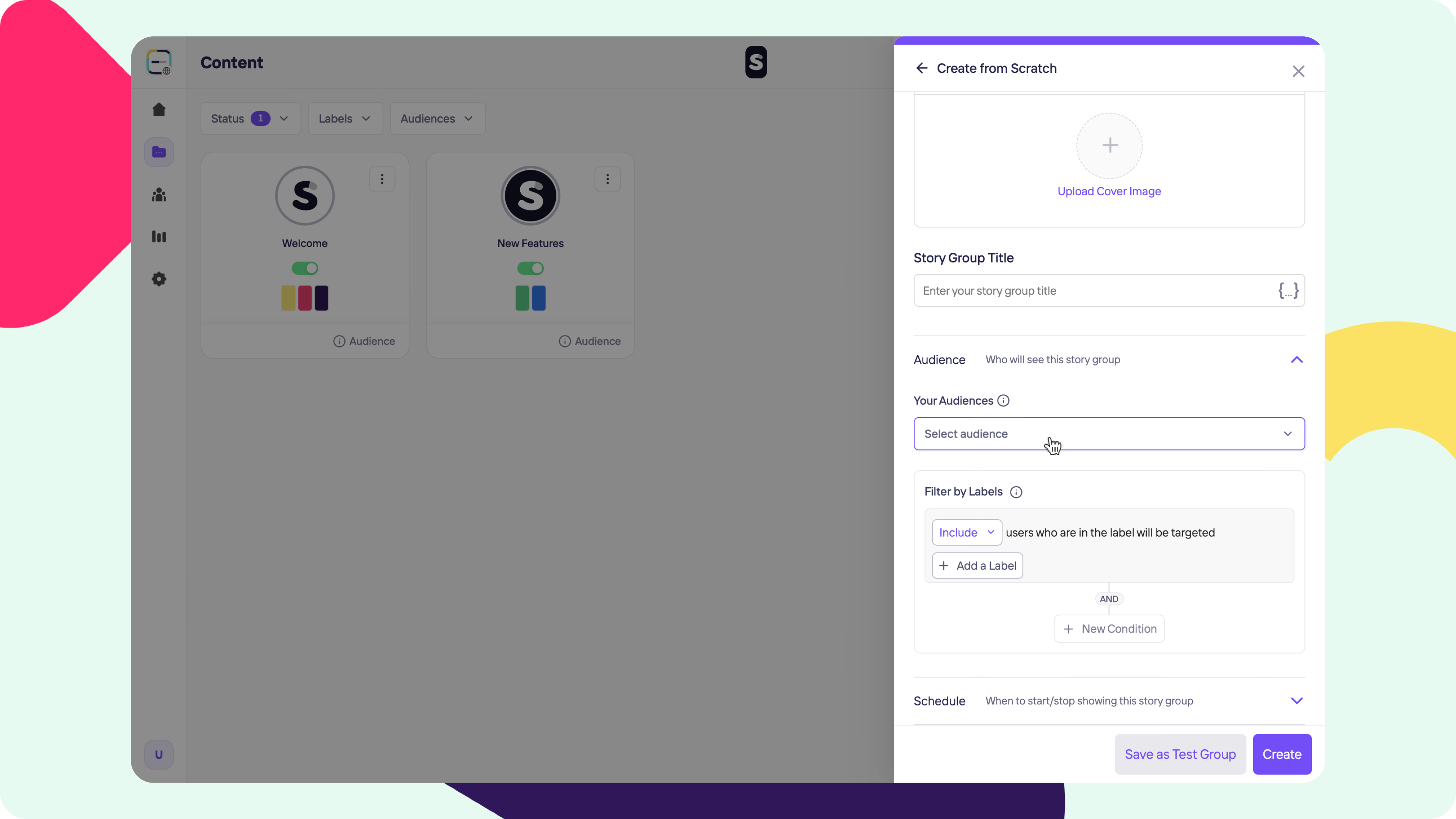1456x819 pixels.
Task: Open the Users audience sidebar icon
Action: pos(159,195)
